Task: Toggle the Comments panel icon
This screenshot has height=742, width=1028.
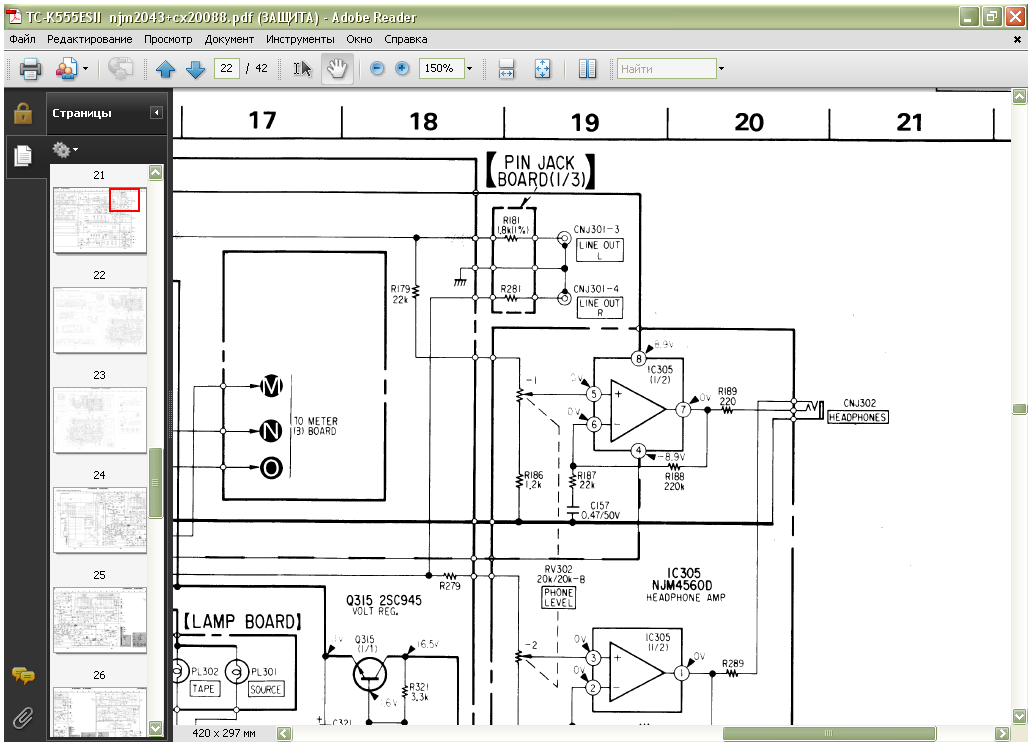Action: pyautogui.click(x=23, y=675)
